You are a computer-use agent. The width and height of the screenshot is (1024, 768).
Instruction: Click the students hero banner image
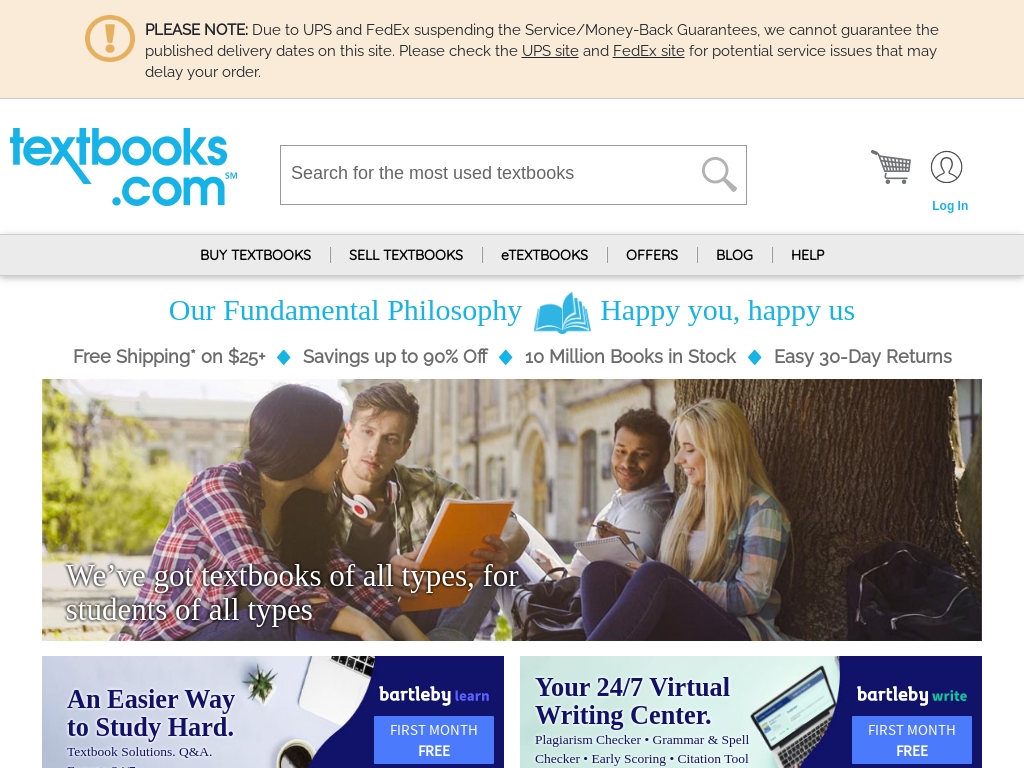click(511, 509)
